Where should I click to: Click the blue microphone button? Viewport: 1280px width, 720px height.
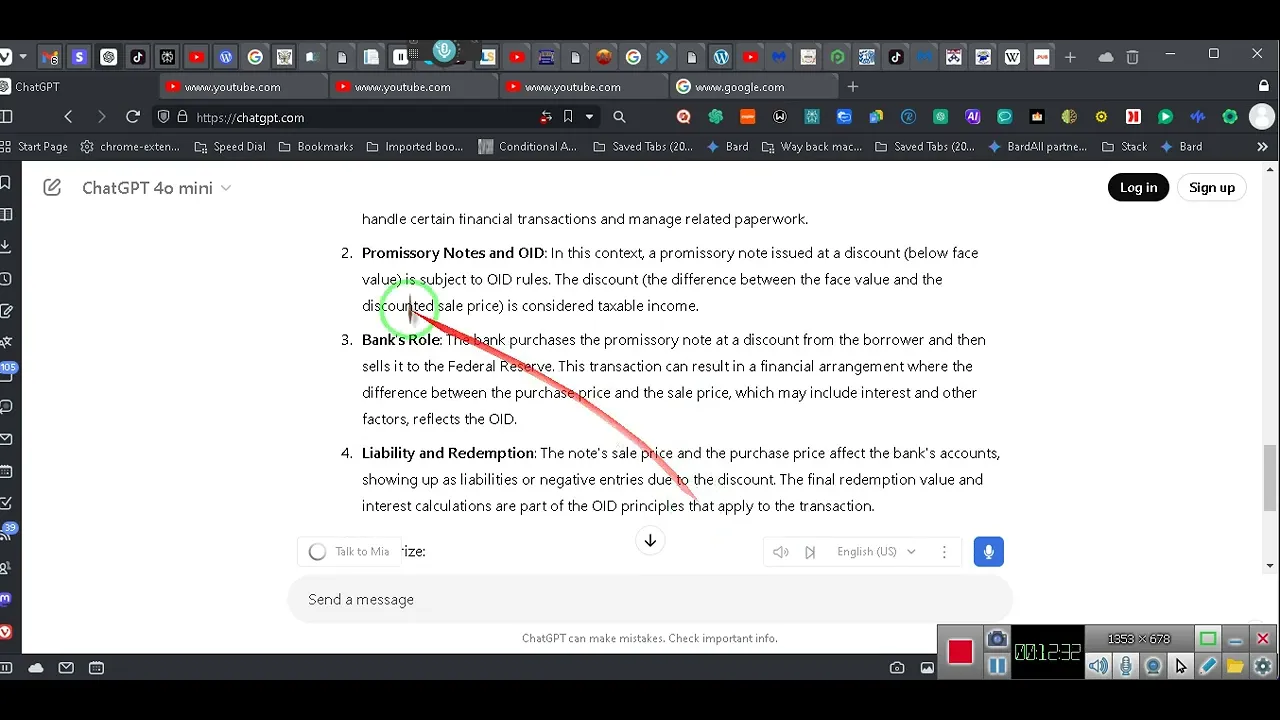point(988,551)
